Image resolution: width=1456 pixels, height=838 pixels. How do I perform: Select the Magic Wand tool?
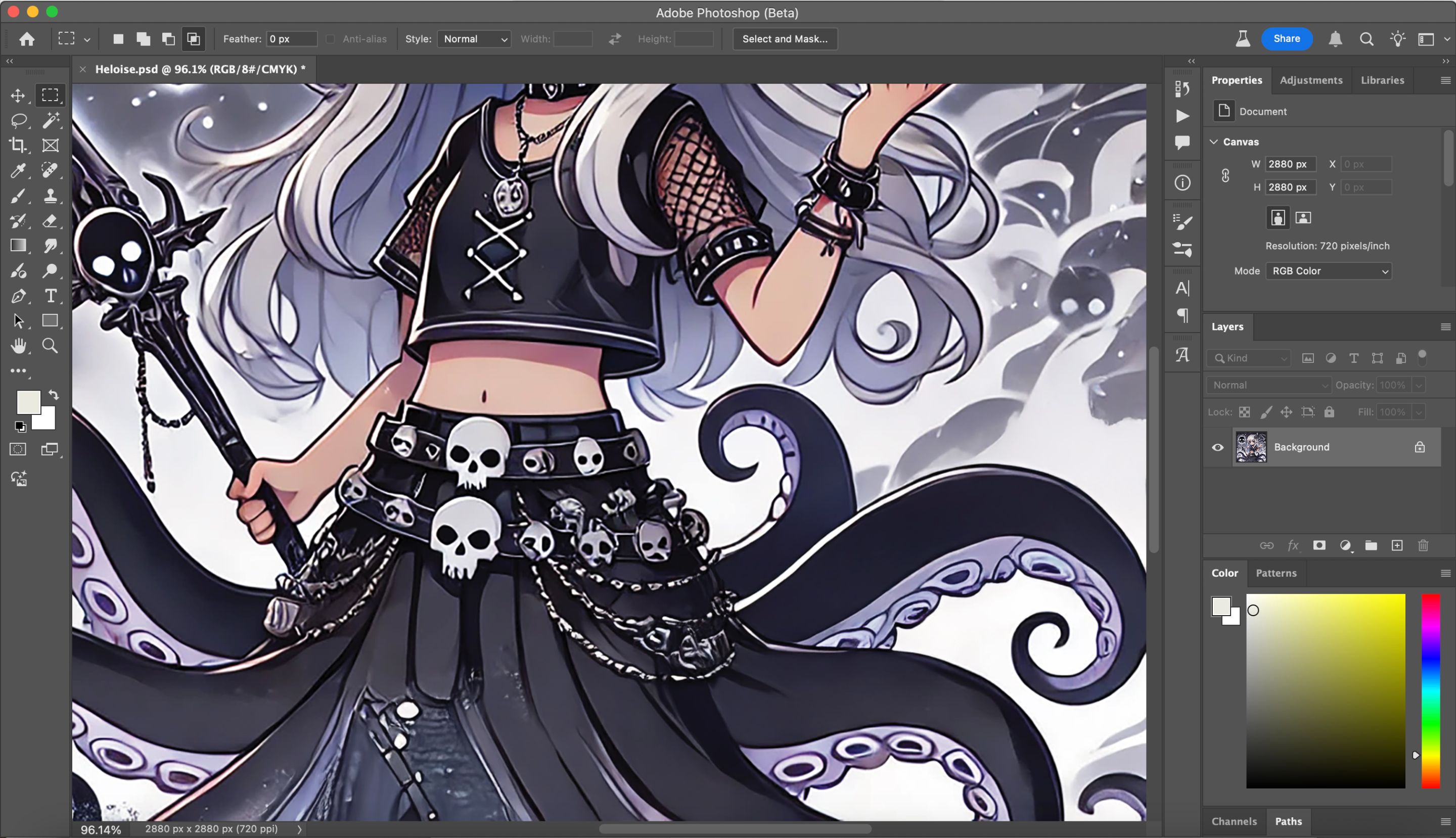tap(51, 120)
